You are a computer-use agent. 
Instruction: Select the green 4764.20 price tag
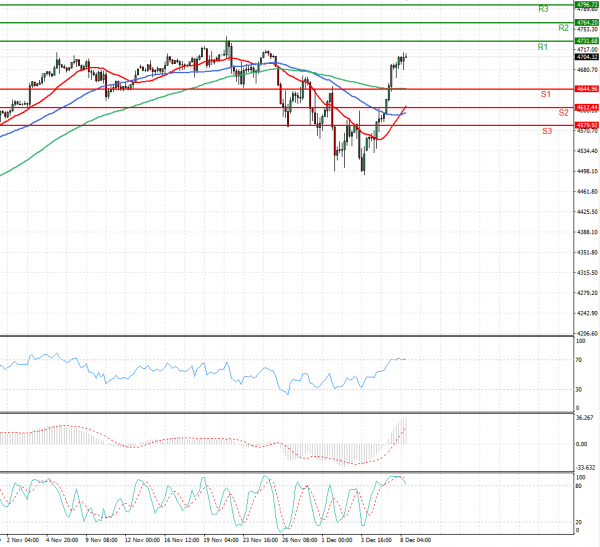tap(587, 23)
